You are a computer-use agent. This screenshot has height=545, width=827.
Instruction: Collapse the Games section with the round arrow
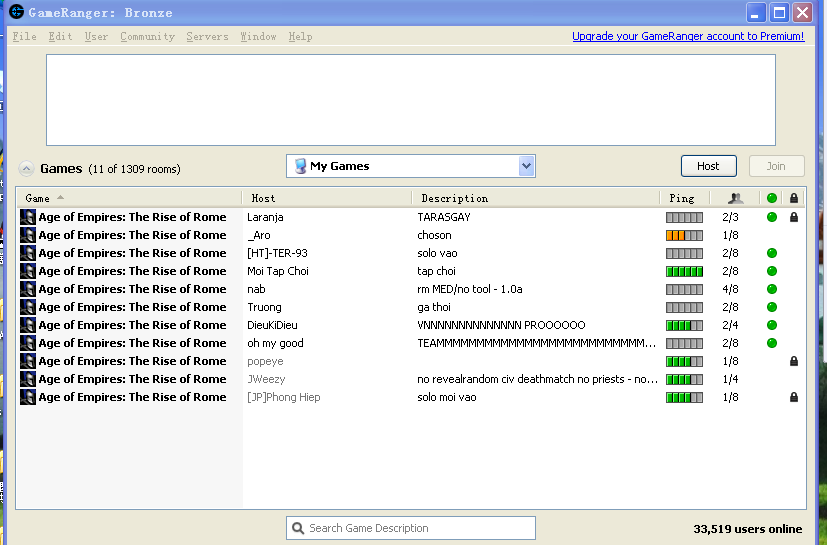coord(26,169)
